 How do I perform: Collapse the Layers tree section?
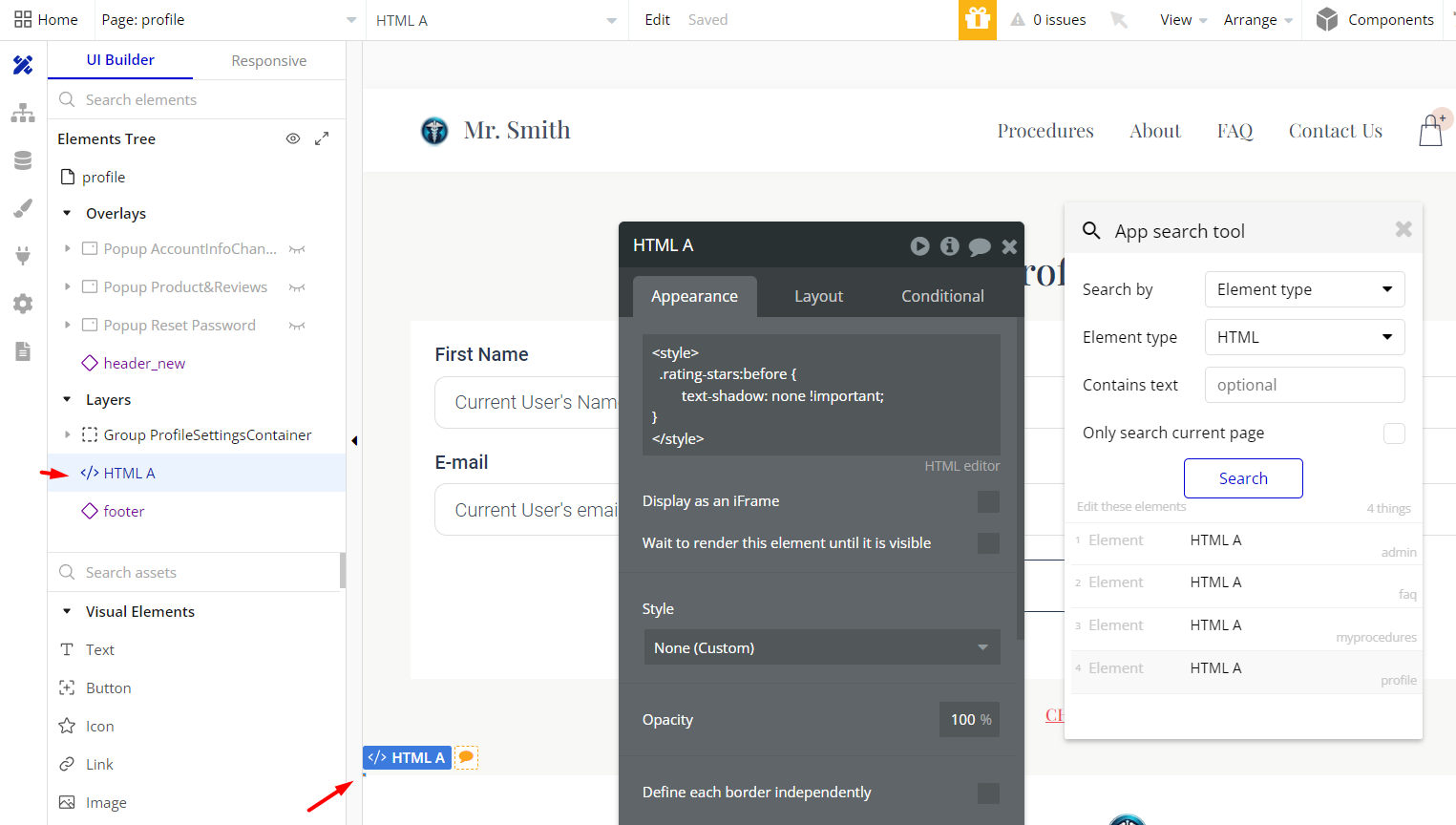[67, 399]
